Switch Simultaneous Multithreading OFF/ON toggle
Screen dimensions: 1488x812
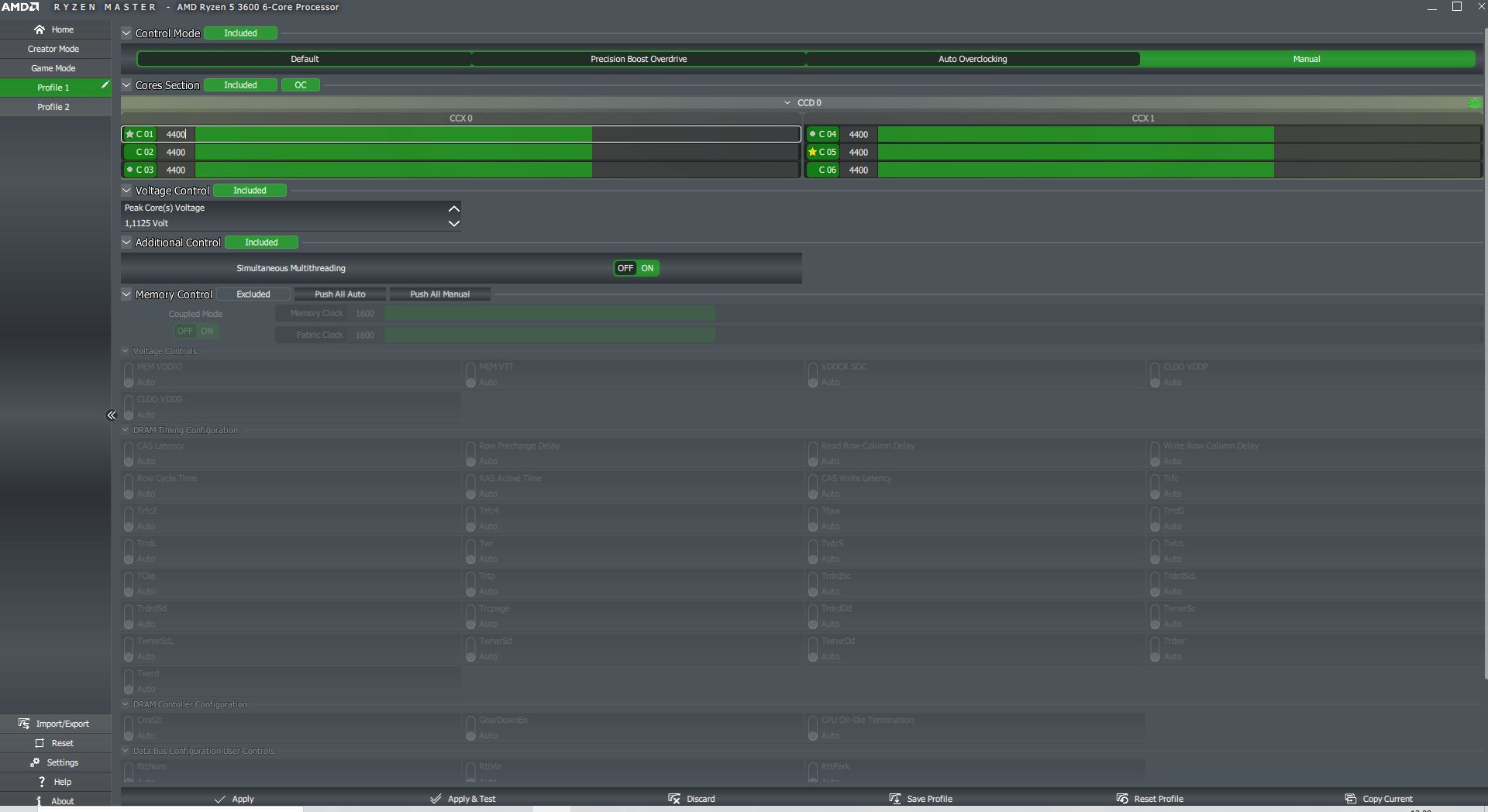click(x=636, y=268)
